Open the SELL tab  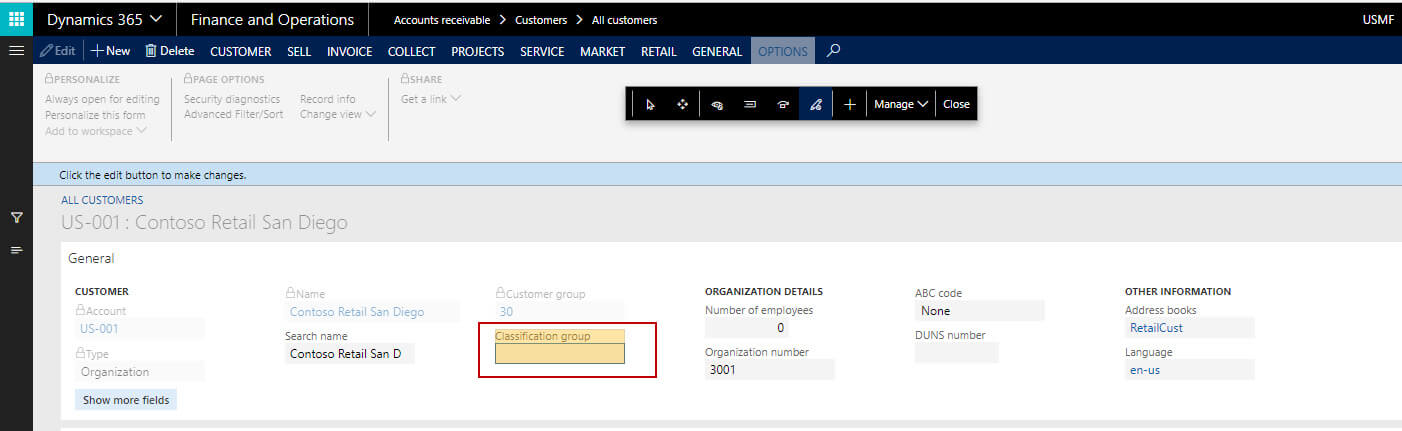click(x=299, y=51)
